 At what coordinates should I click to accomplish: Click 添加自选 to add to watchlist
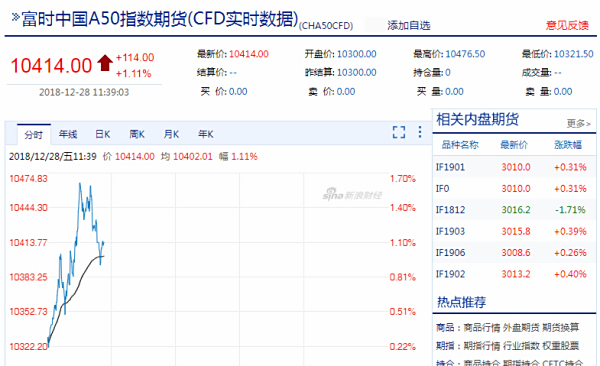coord(409,26)
